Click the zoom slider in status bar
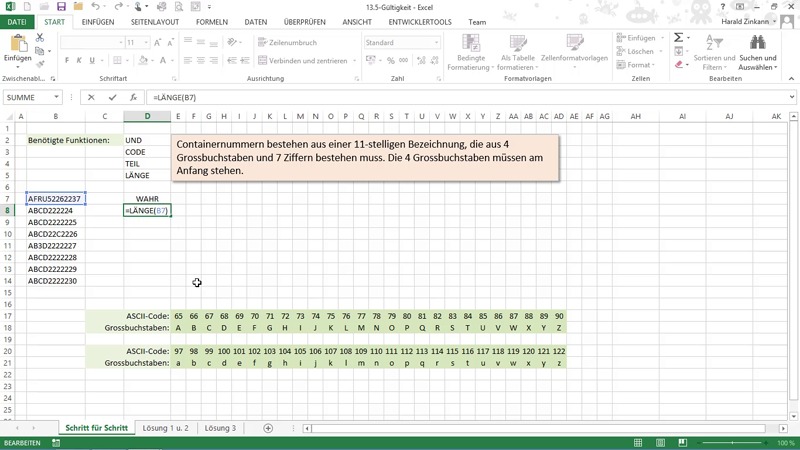800x450 pixels. click(x=733, y=443)
